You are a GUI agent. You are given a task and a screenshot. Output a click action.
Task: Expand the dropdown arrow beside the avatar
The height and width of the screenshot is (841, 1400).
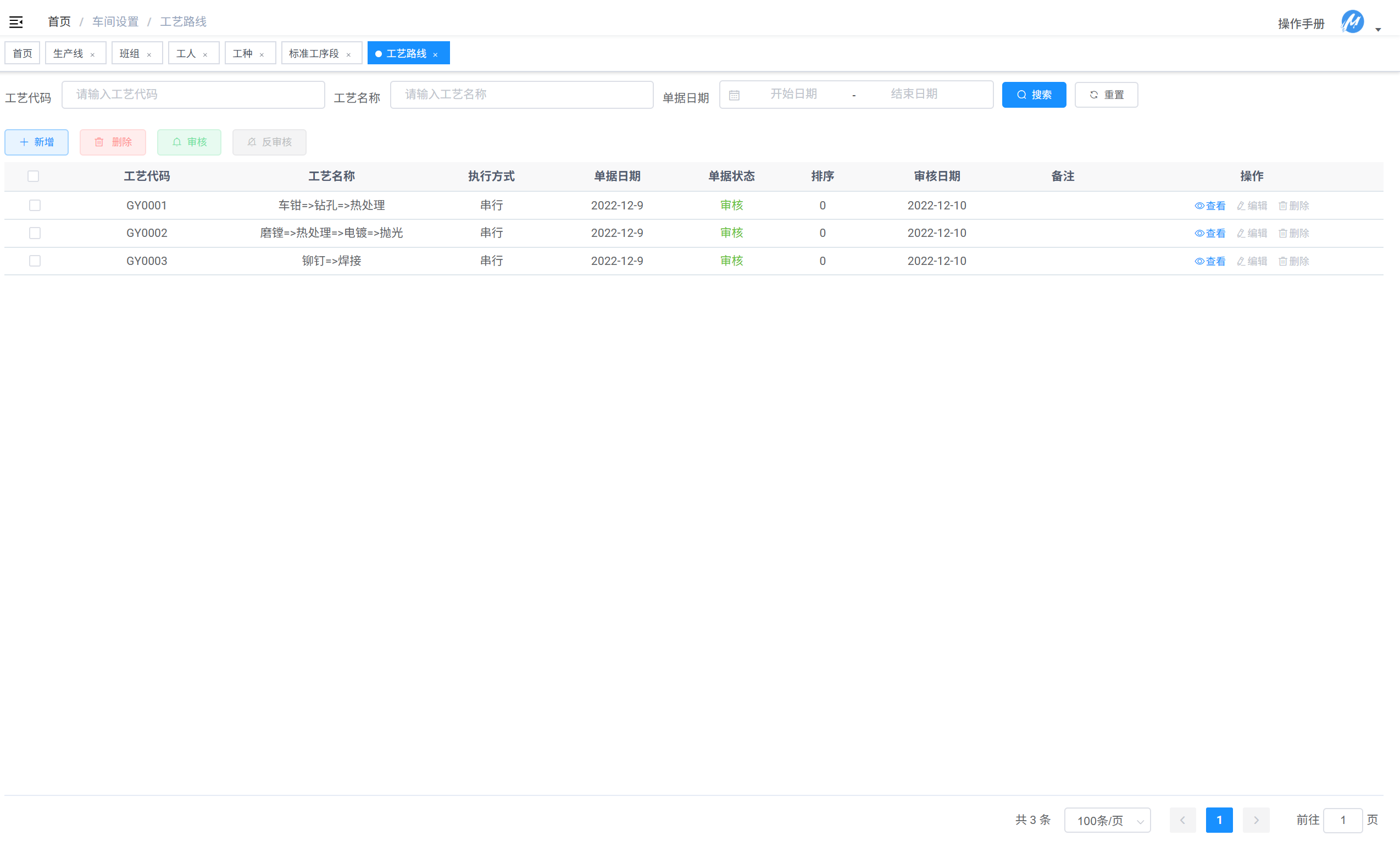click(x=1377, y=30)
